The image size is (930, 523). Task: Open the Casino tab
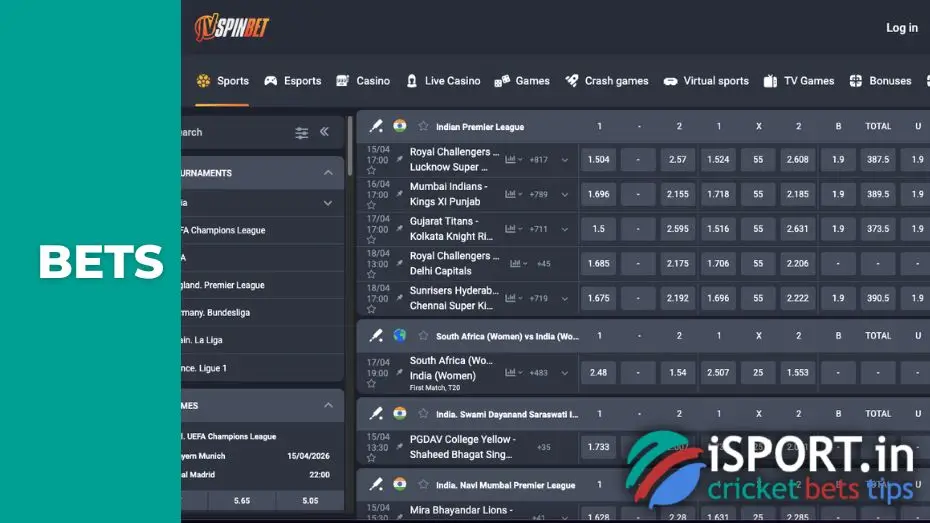tap(363, 81)
